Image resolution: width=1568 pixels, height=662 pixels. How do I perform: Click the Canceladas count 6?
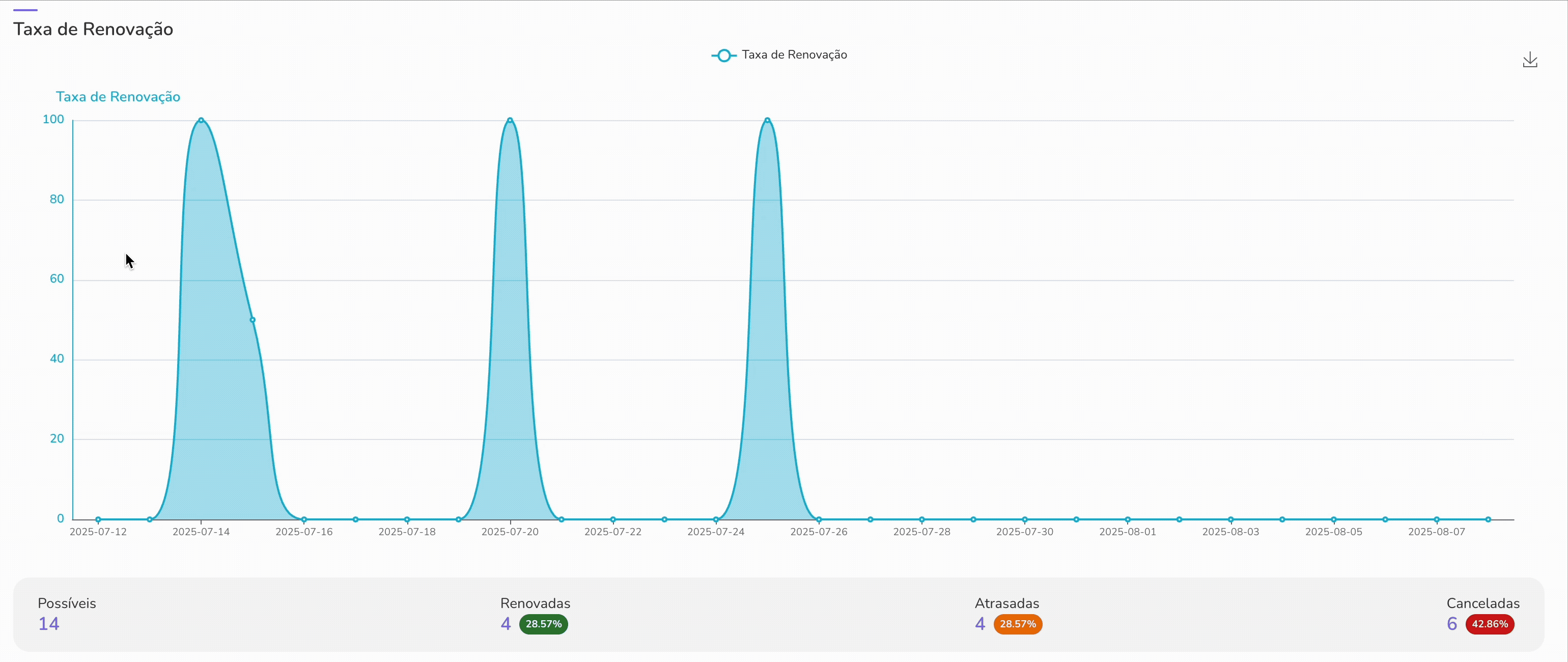[1452, 624]
